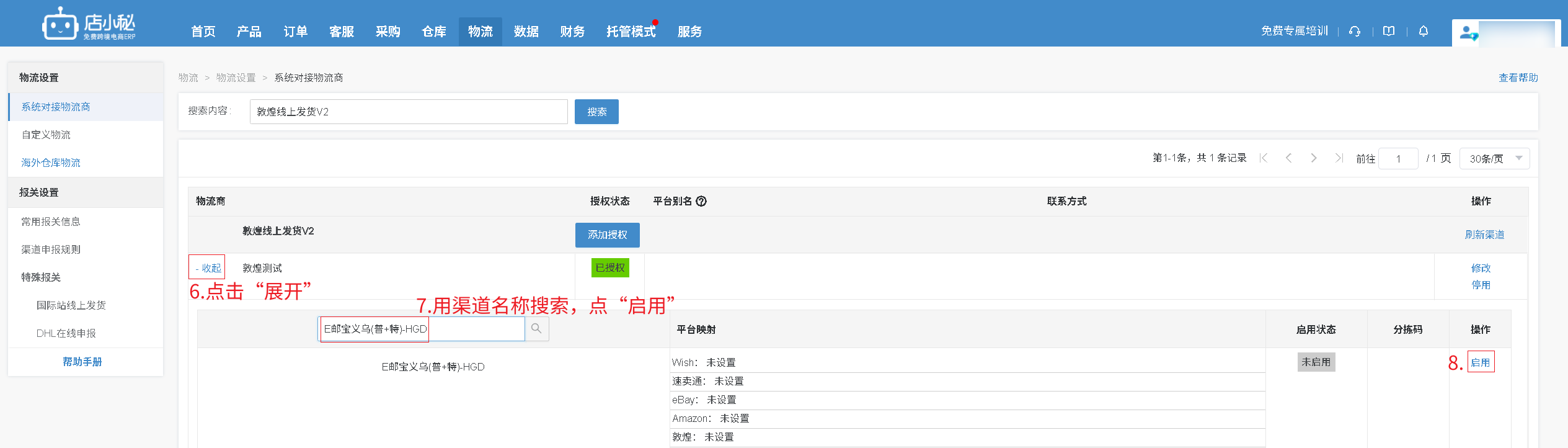
Task: Click the 平台别名 help question icon
Action: [x=701, y=201]
